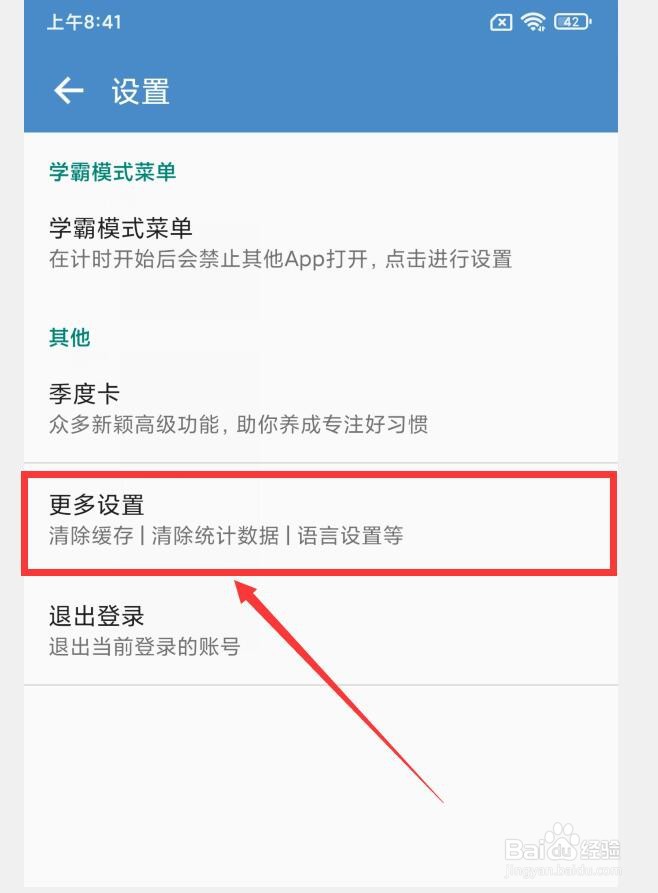This screenshot has width=658, height=893.
Task: Open 更多设置
Action: click(x=321, y=521)
